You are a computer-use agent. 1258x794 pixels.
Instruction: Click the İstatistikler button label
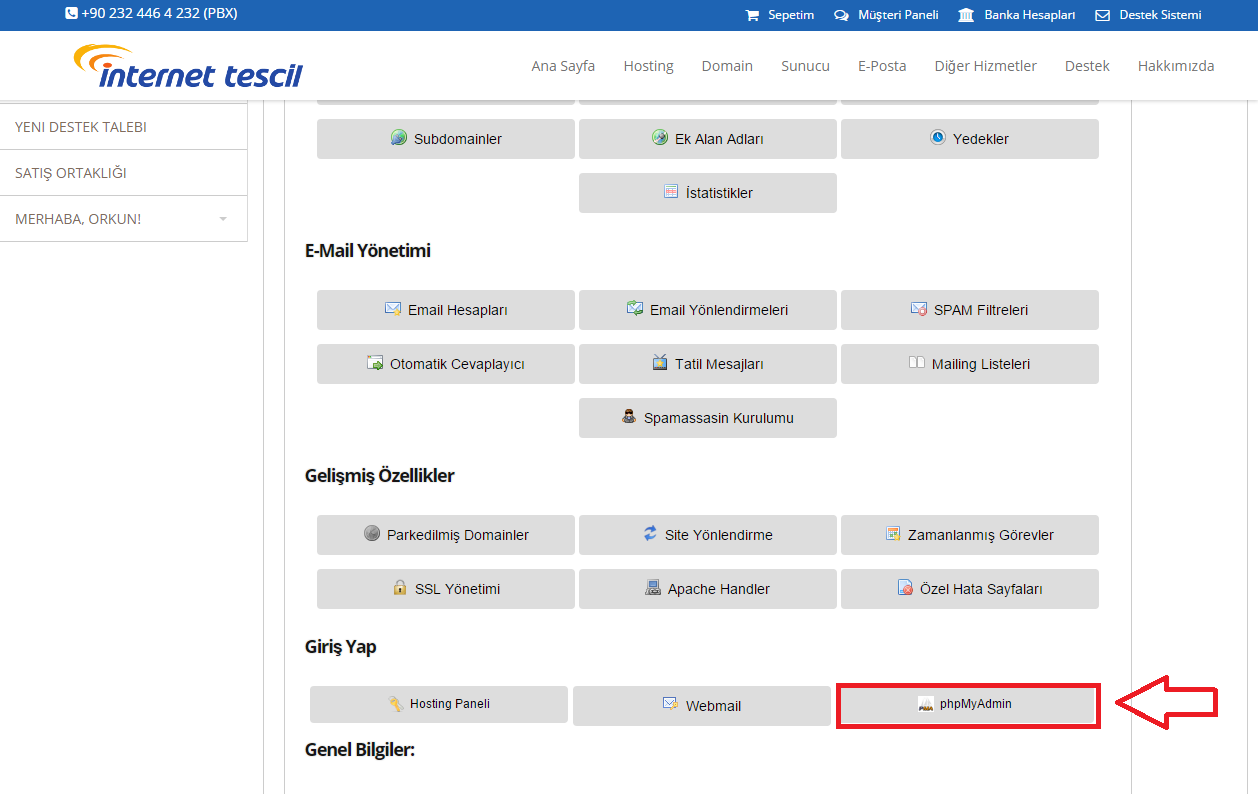719,193
